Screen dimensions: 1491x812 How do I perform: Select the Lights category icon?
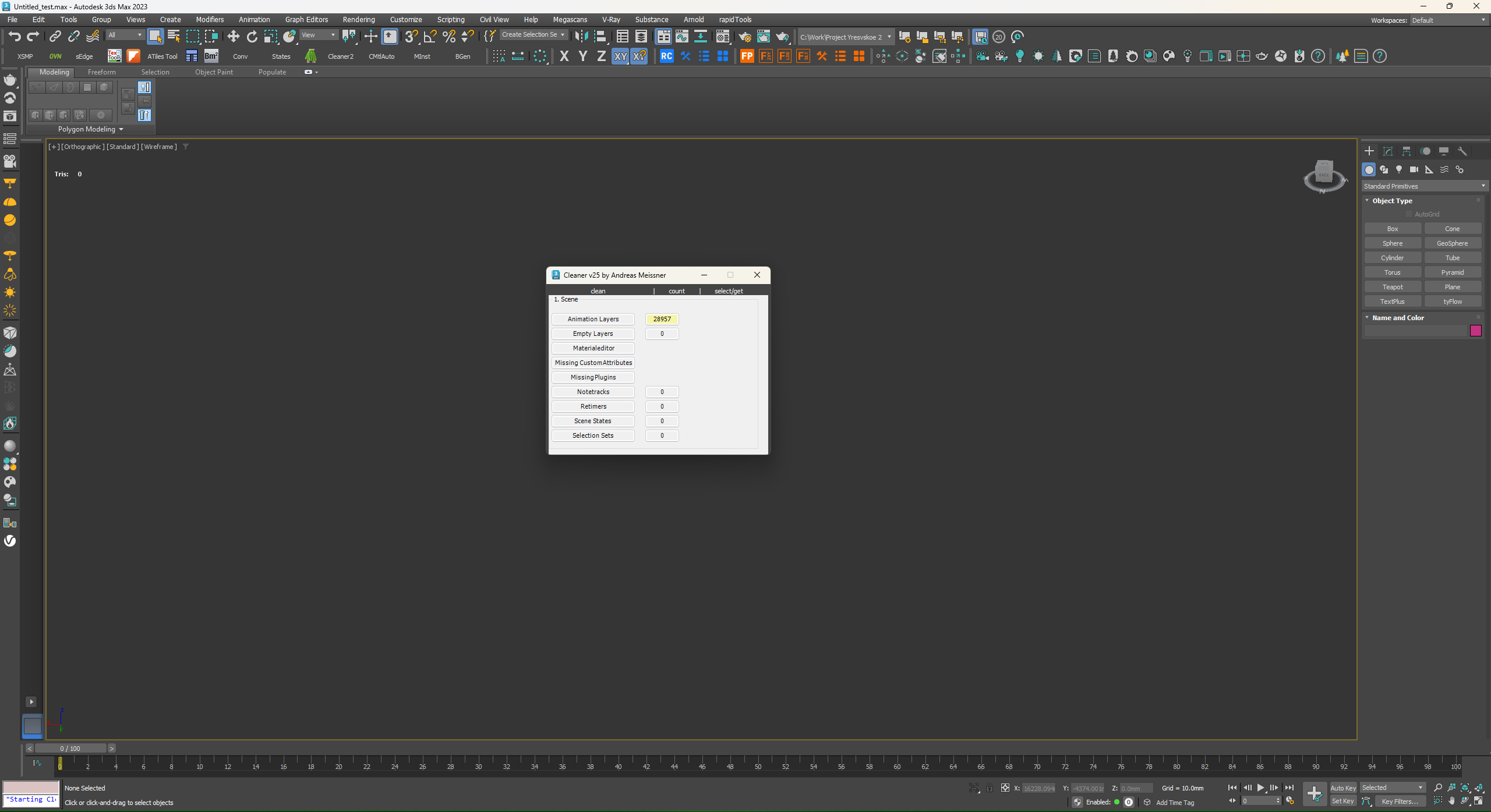[1399, 169]
